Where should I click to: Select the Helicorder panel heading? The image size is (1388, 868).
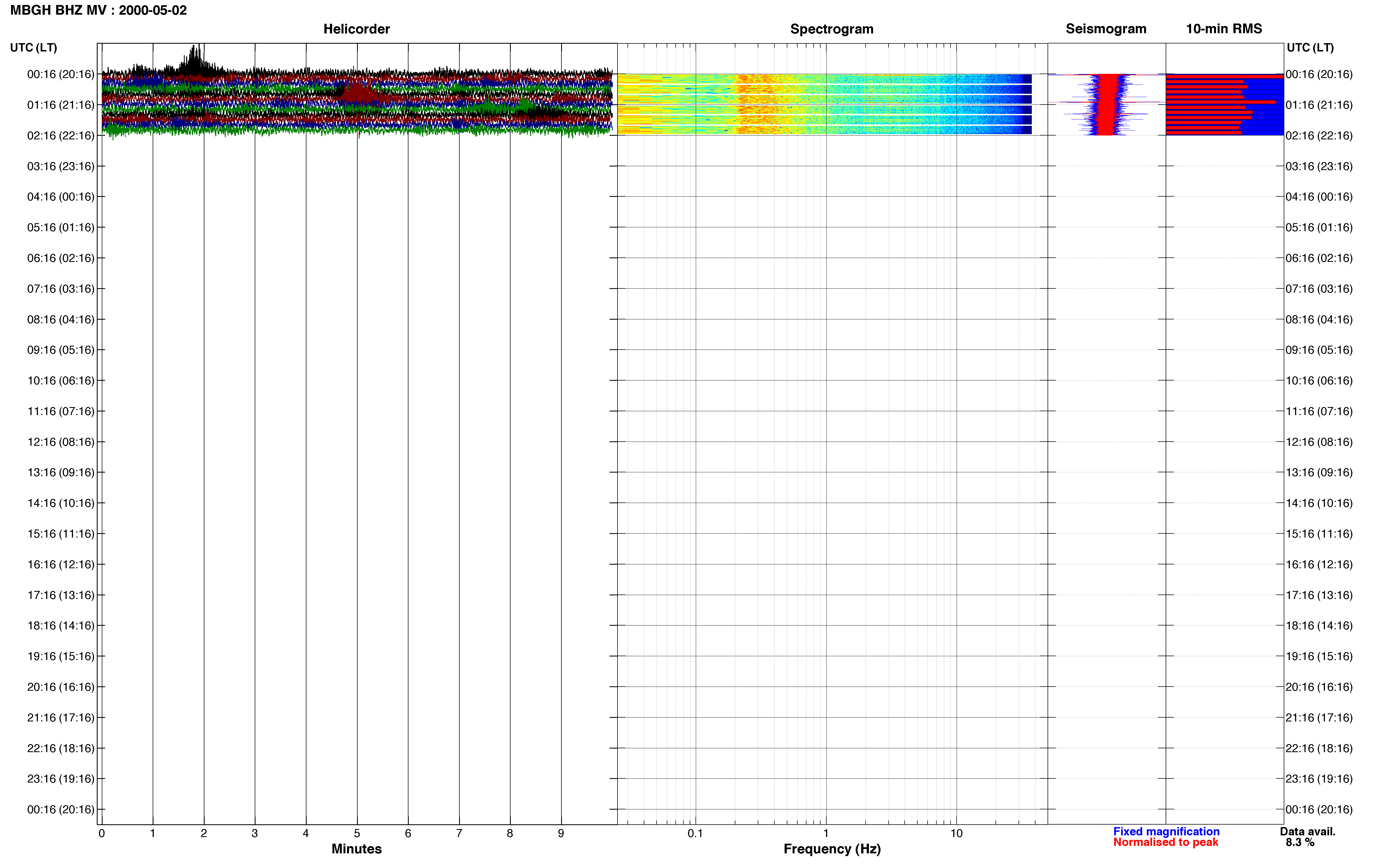(x=356, y=29)
